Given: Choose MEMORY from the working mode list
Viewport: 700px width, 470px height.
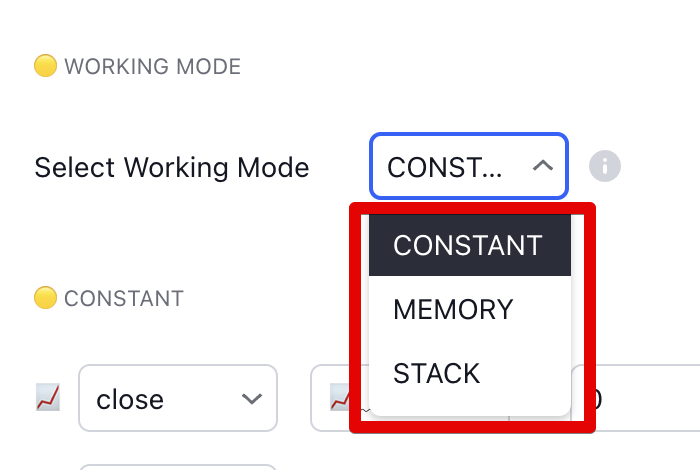Looking at the screenshot, I should point(453,310).
